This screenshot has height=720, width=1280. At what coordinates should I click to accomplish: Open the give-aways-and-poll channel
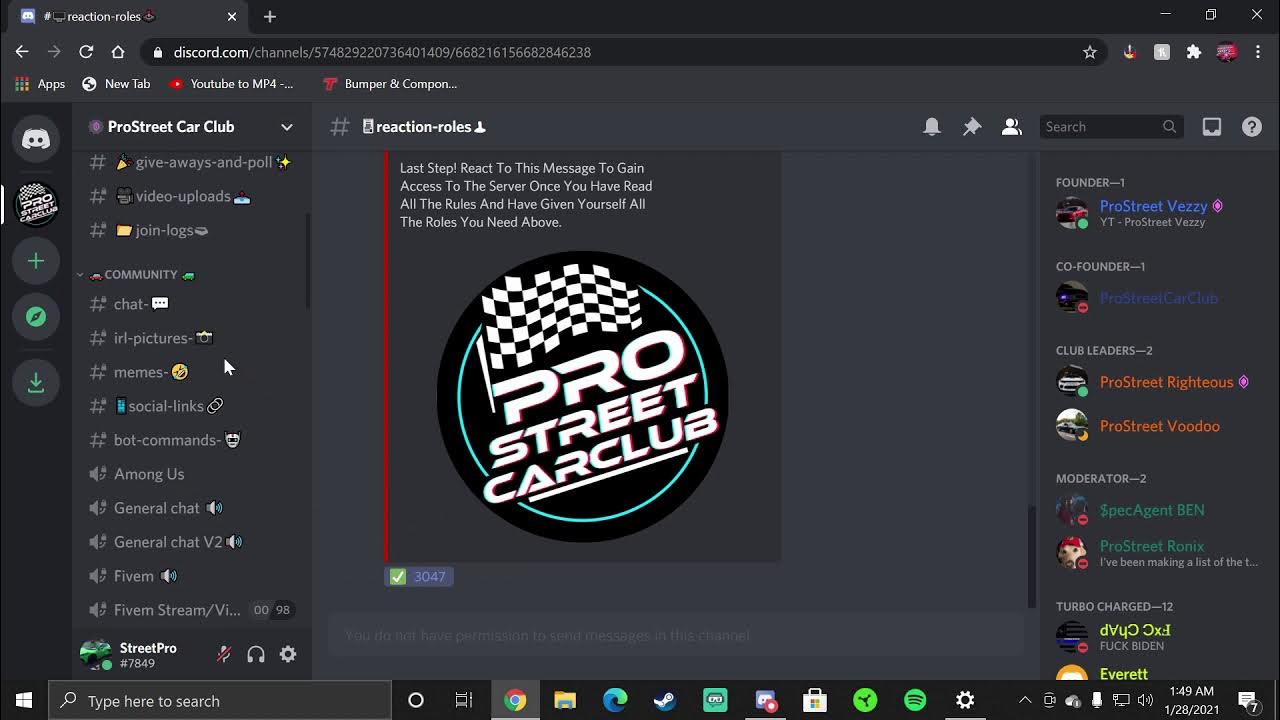[191, 162]
